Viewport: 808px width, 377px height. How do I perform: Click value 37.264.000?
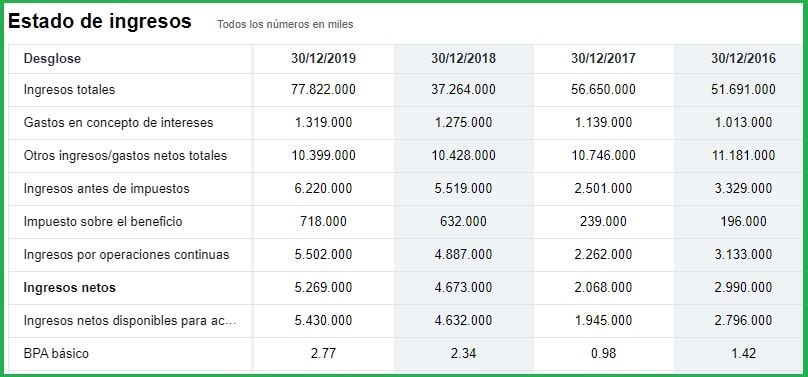coord(463,90)
